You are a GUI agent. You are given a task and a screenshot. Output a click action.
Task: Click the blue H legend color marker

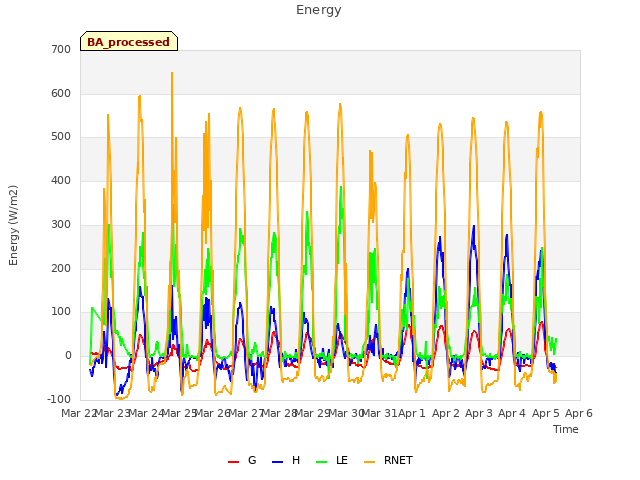[278, 462]
